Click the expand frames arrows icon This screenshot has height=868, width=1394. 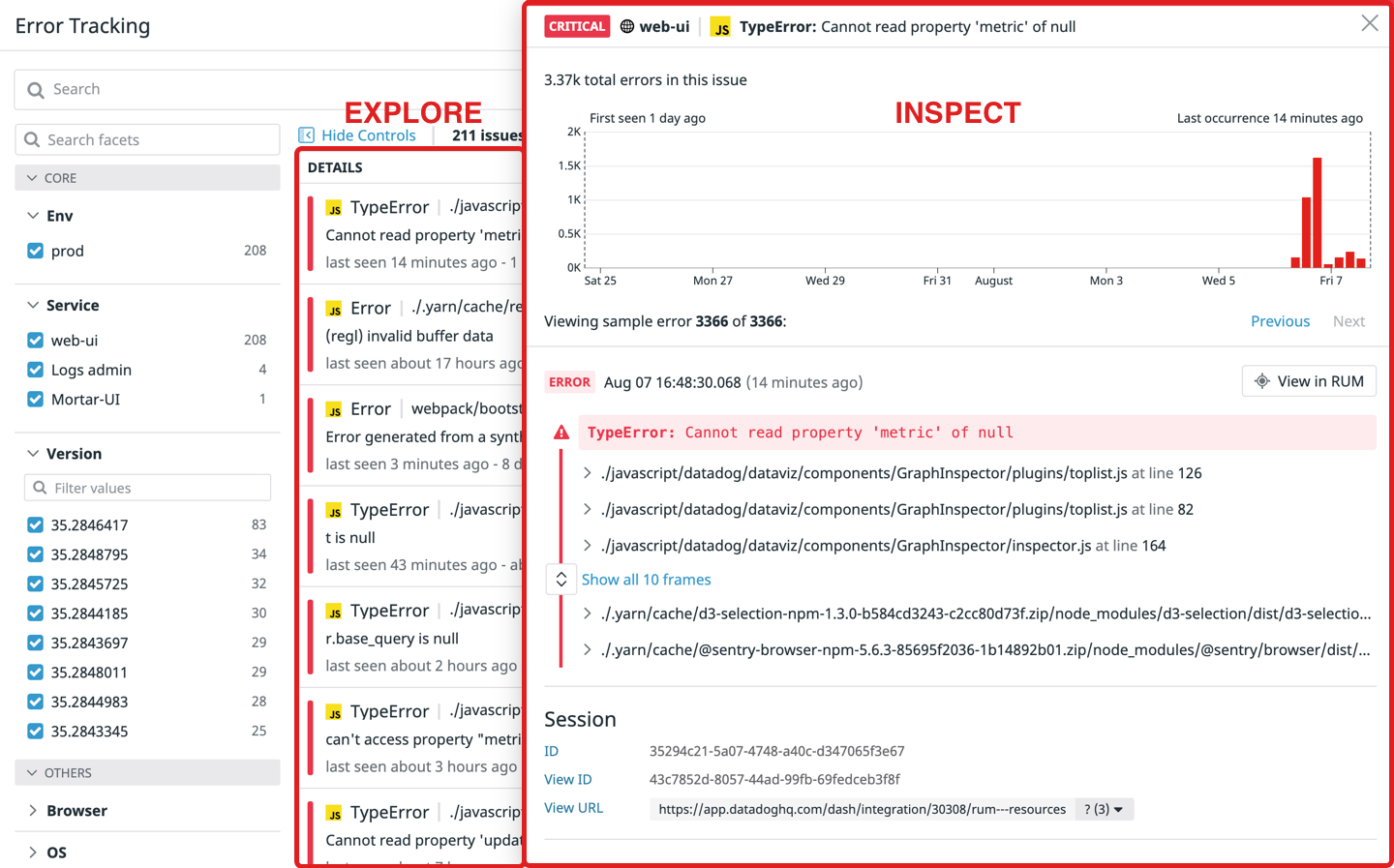click(x=561, y=580)
